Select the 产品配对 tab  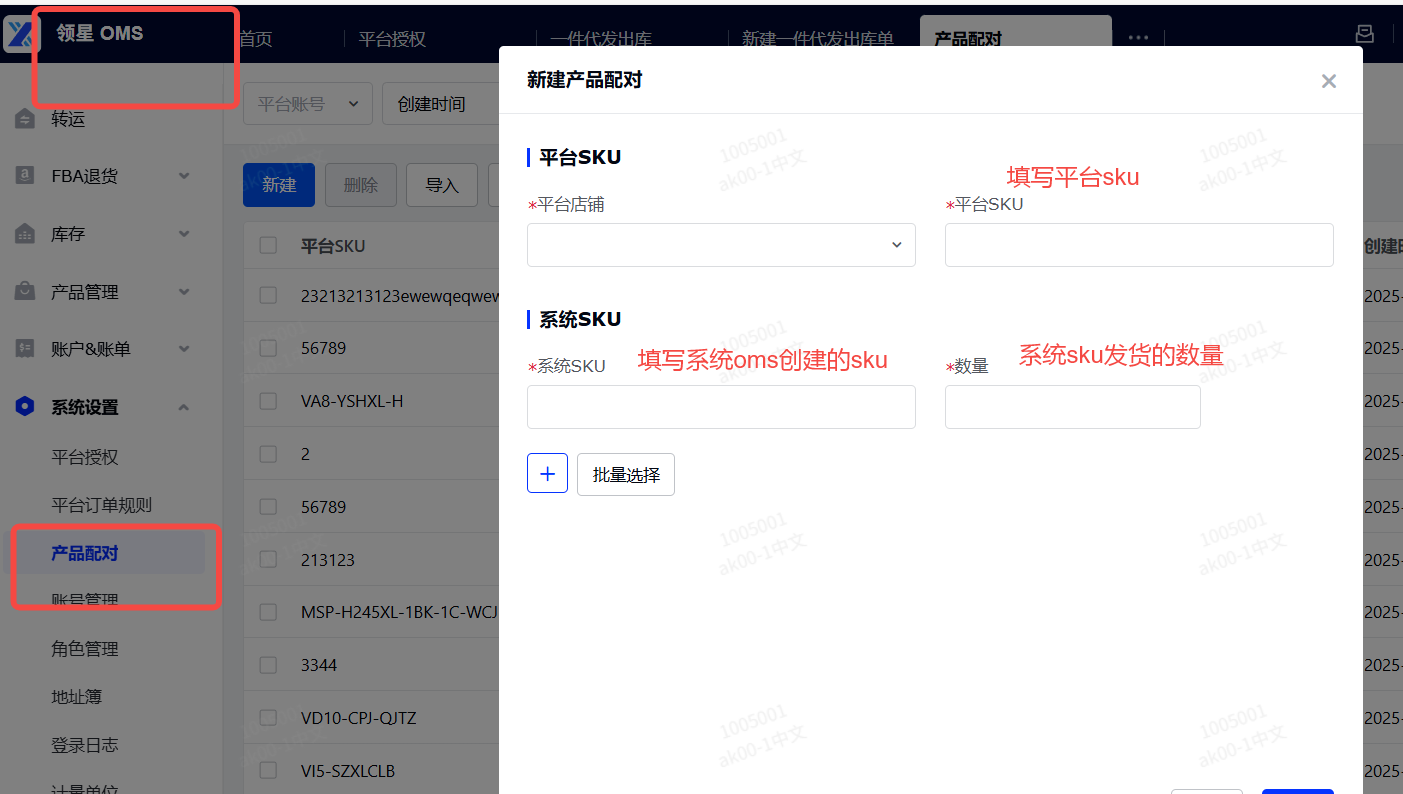tap(968, 39)
